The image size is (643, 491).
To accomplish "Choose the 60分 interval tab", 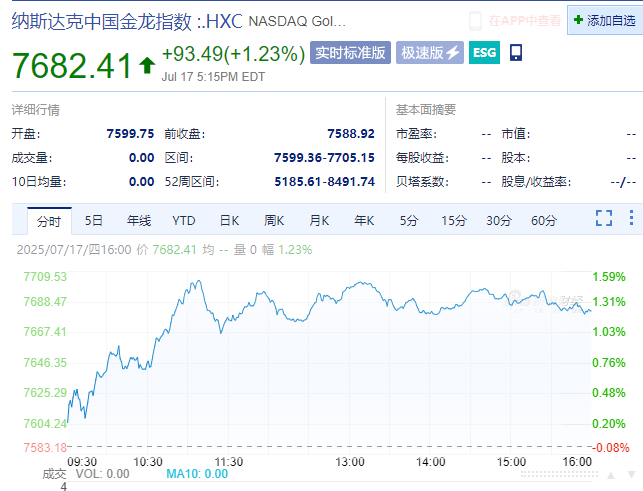I will click(544, 220).
